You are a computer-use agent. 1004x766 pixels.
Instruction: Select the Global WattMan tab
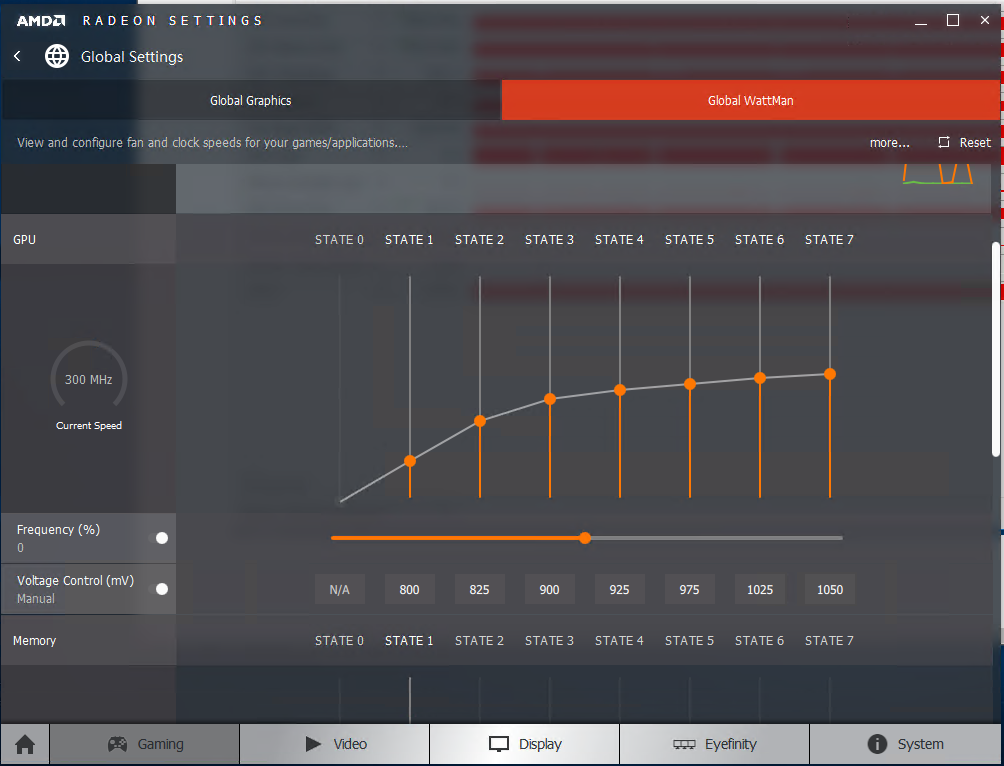coord(750,101)
